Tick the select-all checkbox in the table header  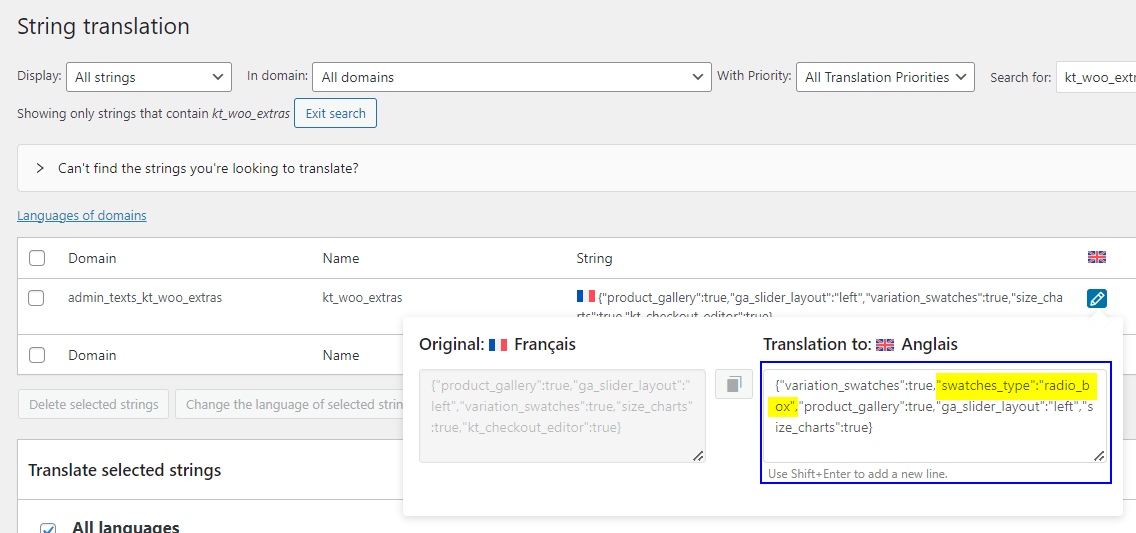click(x=37, y=258)
